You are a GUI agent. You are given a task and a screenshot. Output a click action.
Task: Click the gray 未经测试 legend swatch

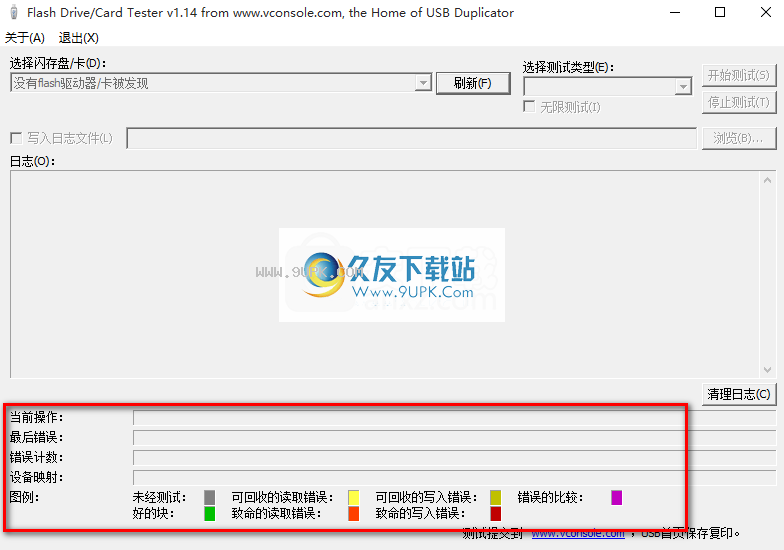click(210, 498)
